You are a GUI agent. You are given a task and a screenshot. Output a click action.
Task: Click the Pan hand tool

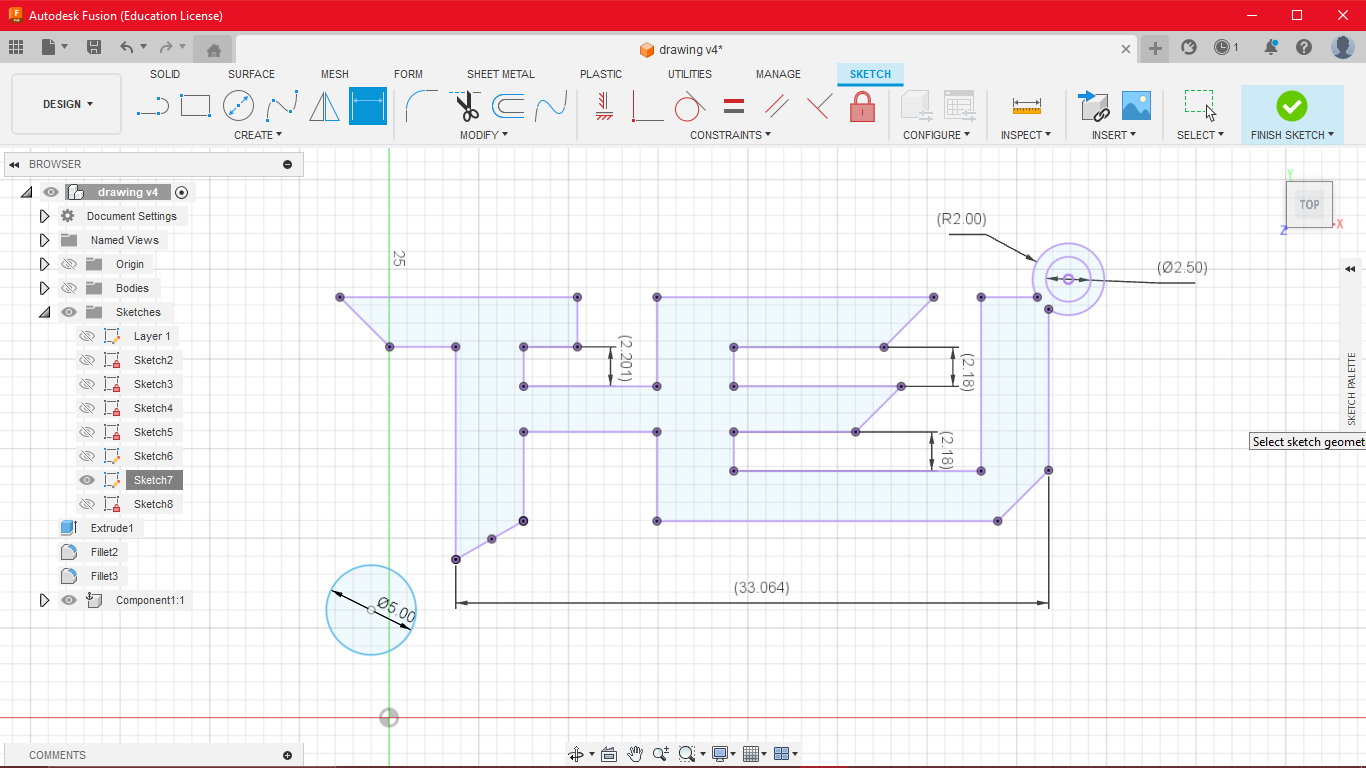635,754
